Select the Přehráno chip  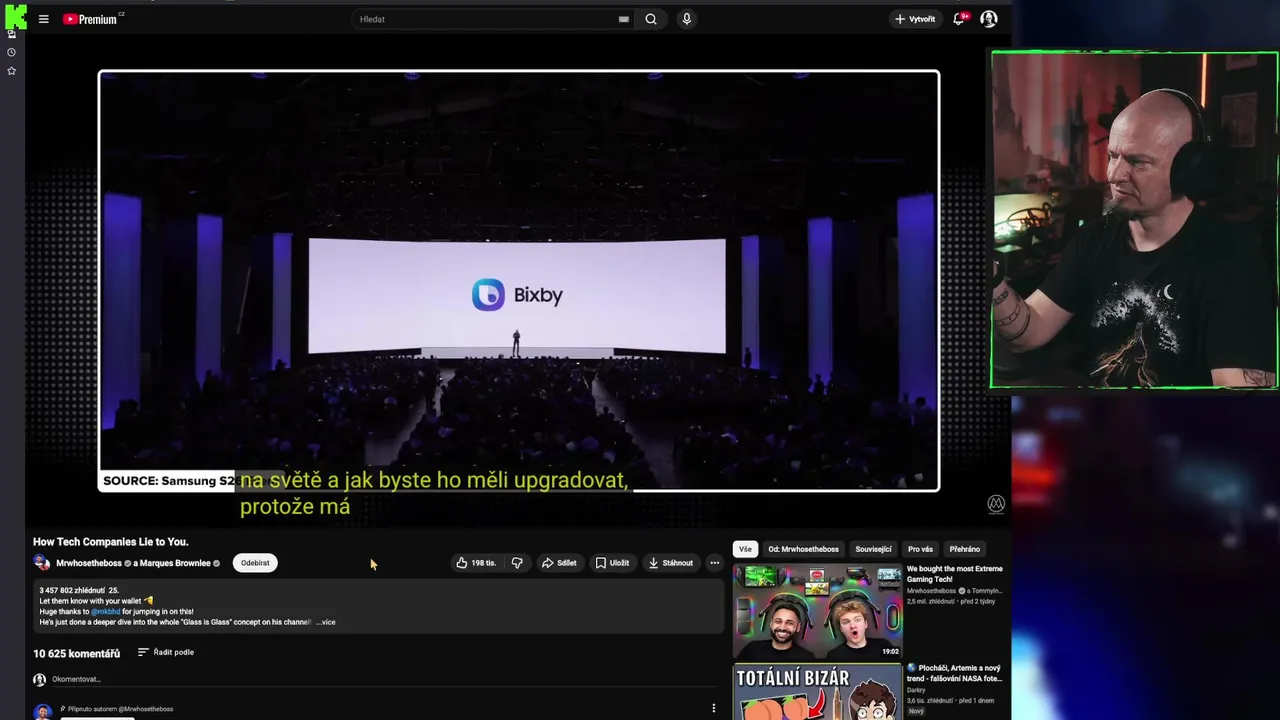pos(964,549)
